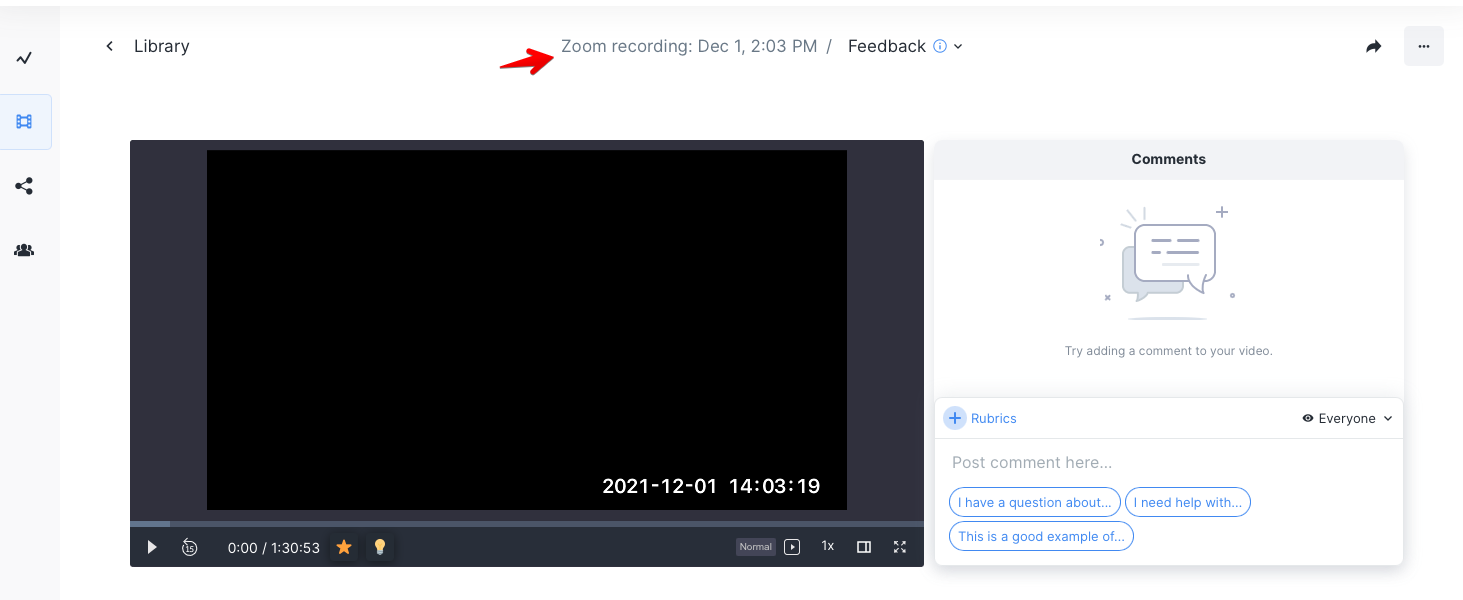The height and width of the screenshot is (600, 1463).
Task: Expand the Feedback dropdown chevron
Action: pos(958,47)
